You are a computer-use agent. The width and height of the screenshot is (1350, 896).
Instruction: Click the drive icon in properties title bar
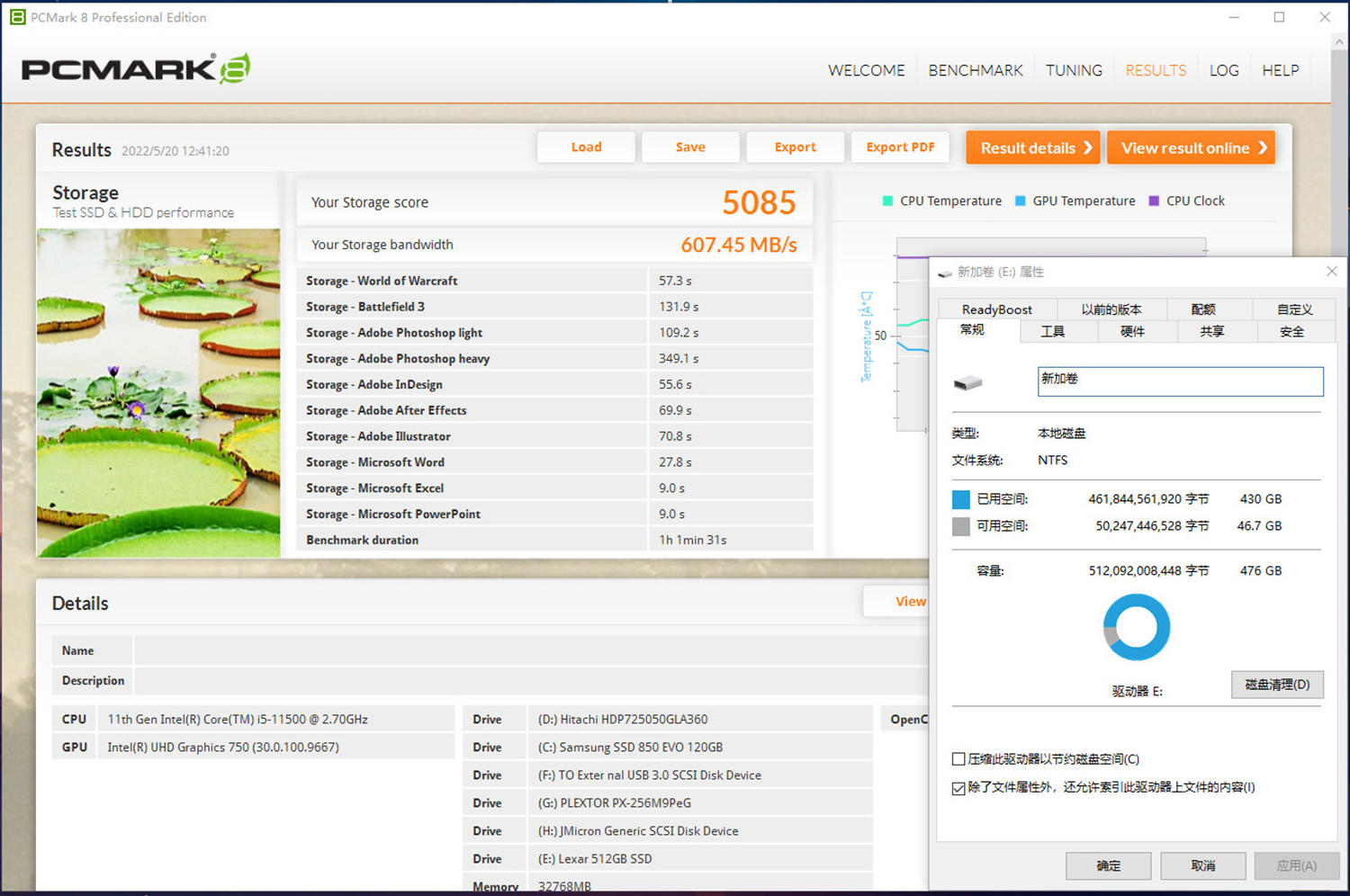(945, 273)
